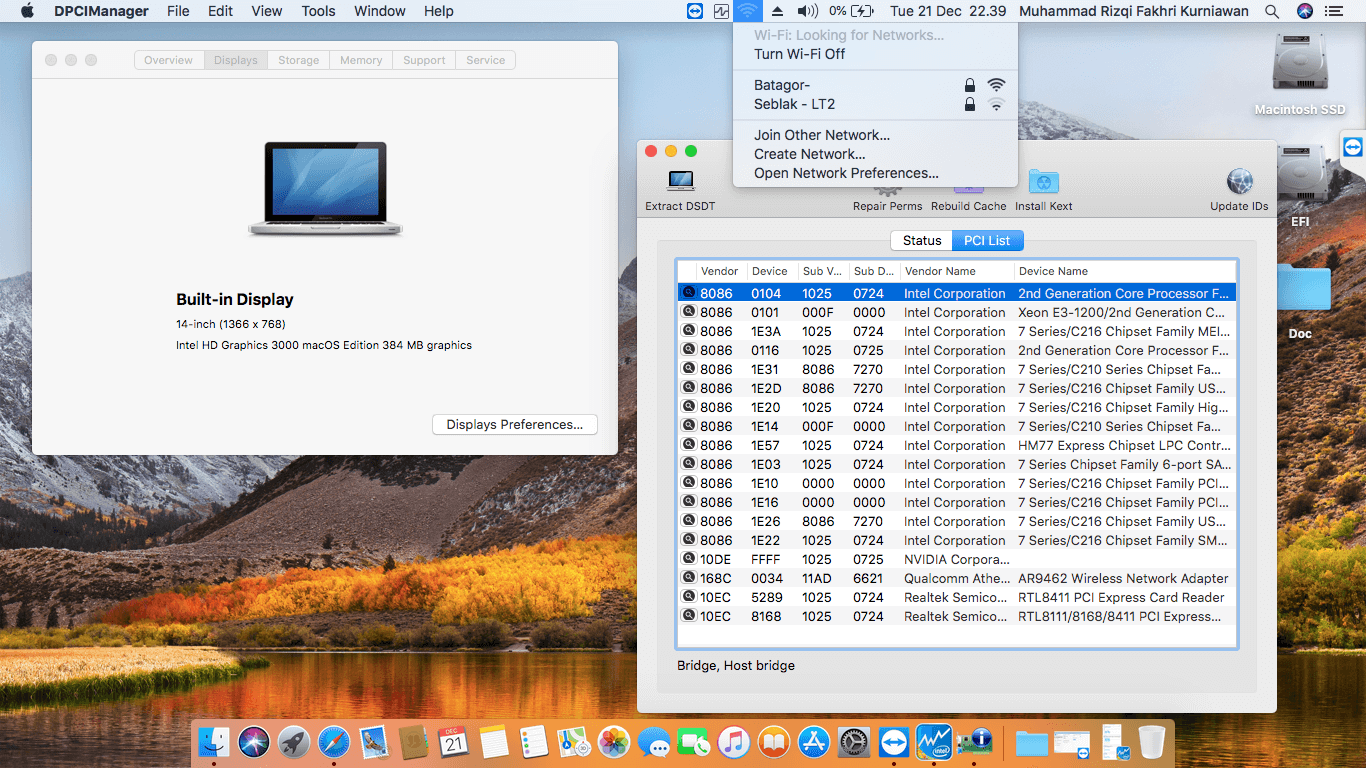Switch to the Status tab
Screen dimensions: 1366x768
pyautogui.click(x=921, y=240)
